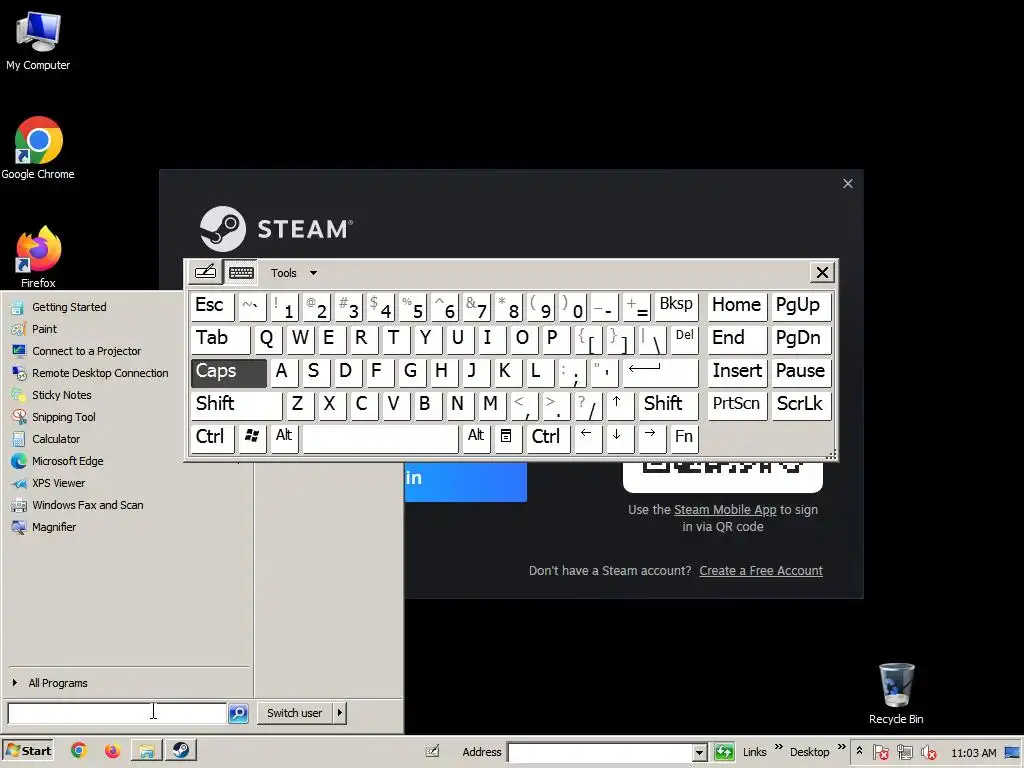The height and width of the screenshot is (768, 1024).
Task: Click the context menu key on keyboard
Action: pos(507,438)
